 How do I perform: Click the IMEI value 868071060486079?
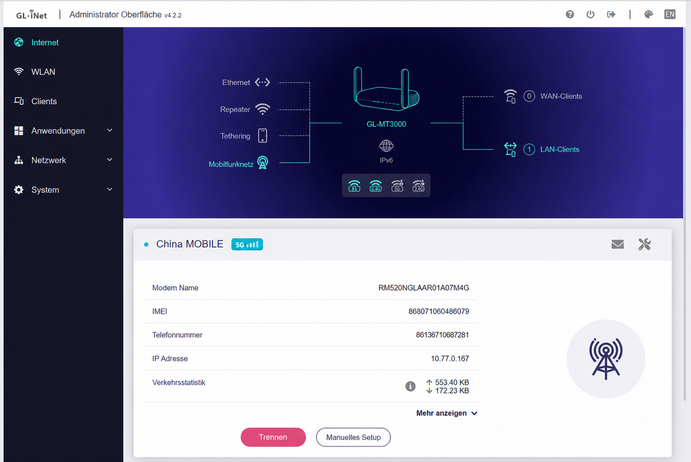click(438, 311)
